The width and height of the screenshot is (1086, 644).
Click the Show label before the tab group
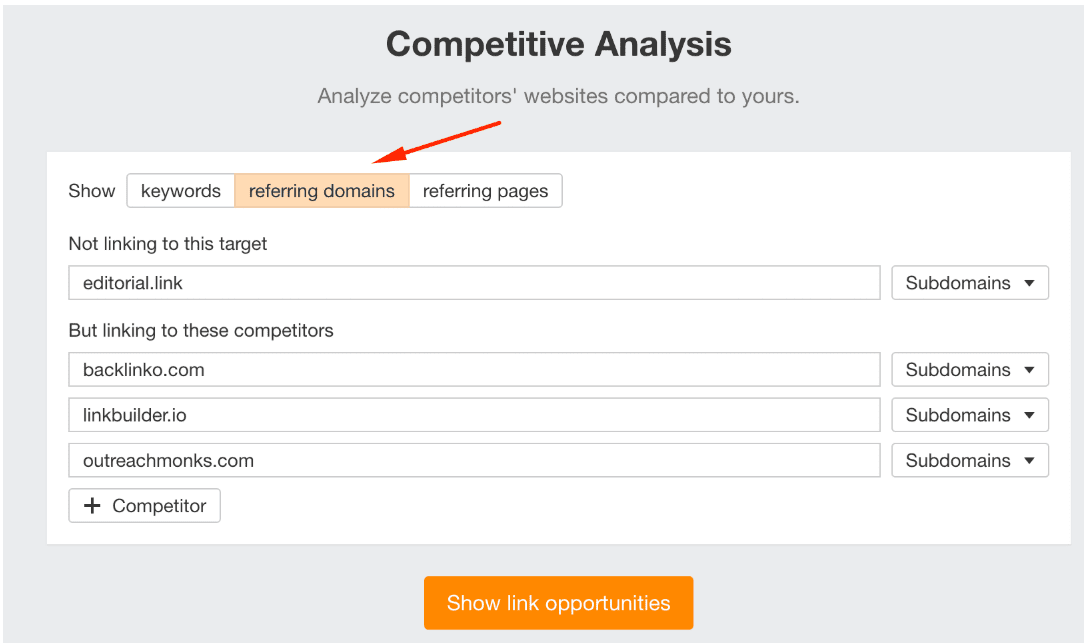click(91, 190)
